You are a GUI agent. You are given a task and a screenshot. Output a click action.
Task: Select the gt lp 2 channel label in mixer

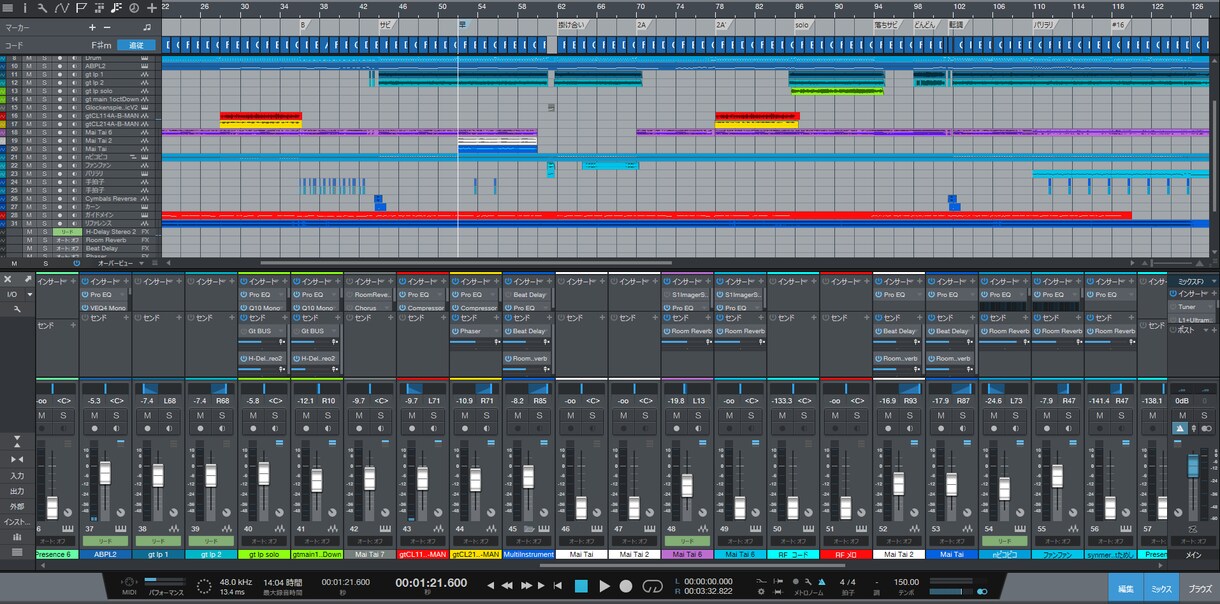coord(211,554)
